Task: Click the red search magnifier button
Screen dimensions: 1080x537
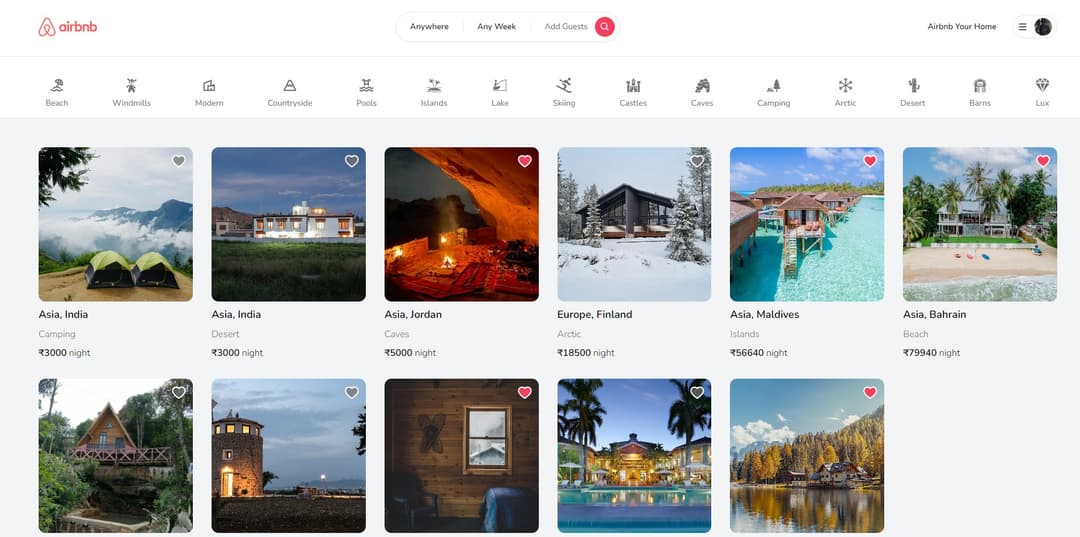Action: 605,27
